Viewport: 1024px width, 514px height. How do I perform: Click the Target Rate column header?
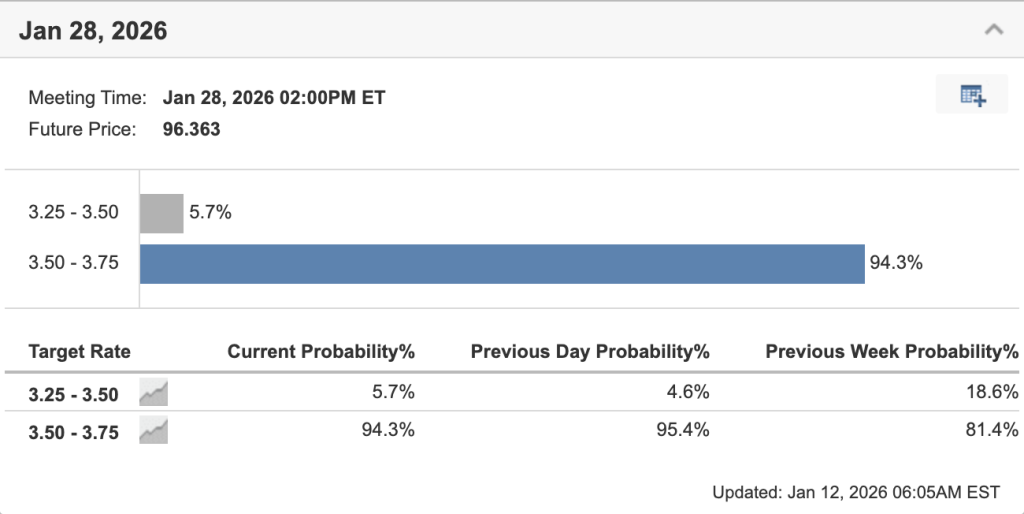[79, 352]
